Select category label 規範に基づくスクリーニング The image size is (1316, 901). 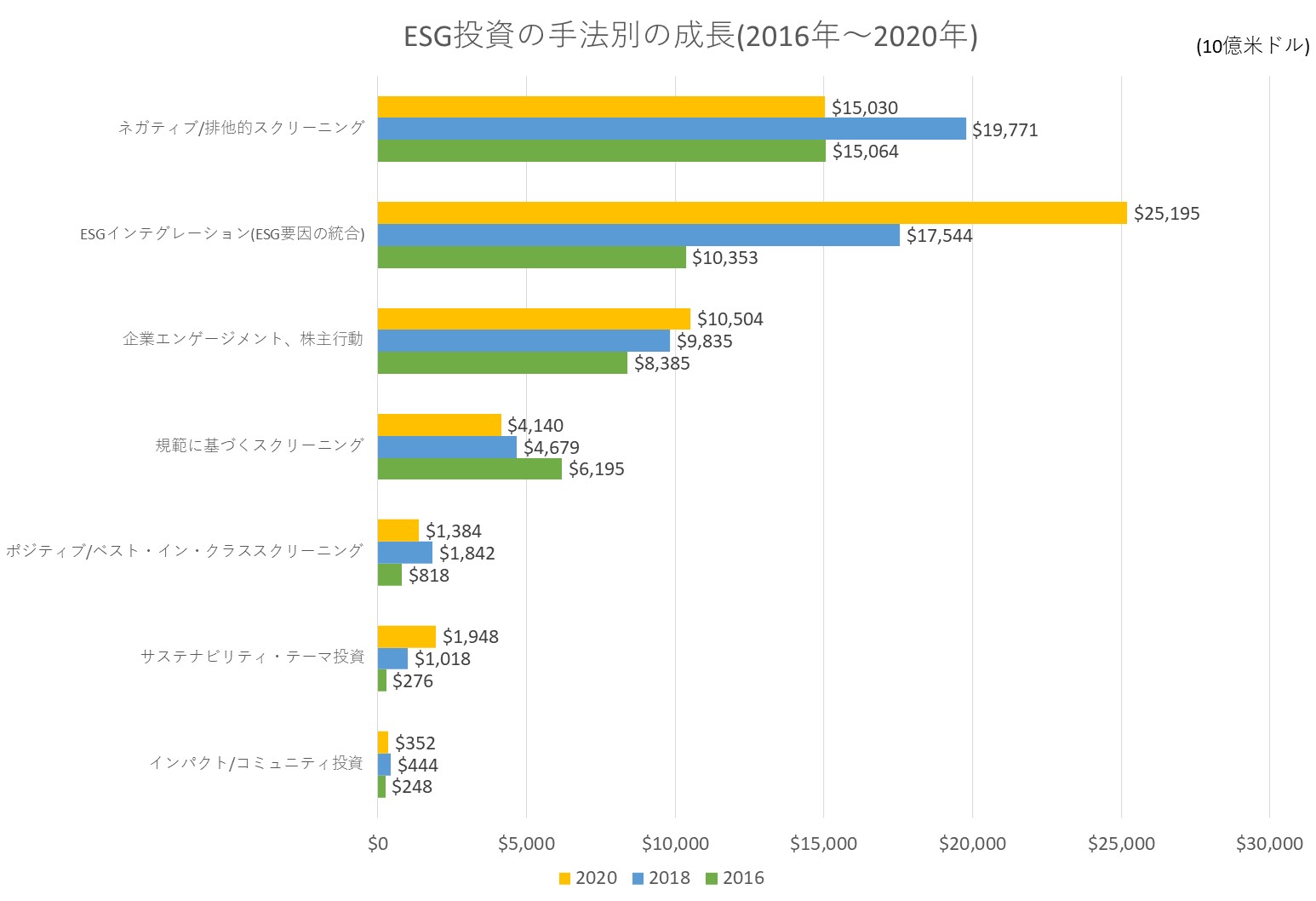point(260,445)
